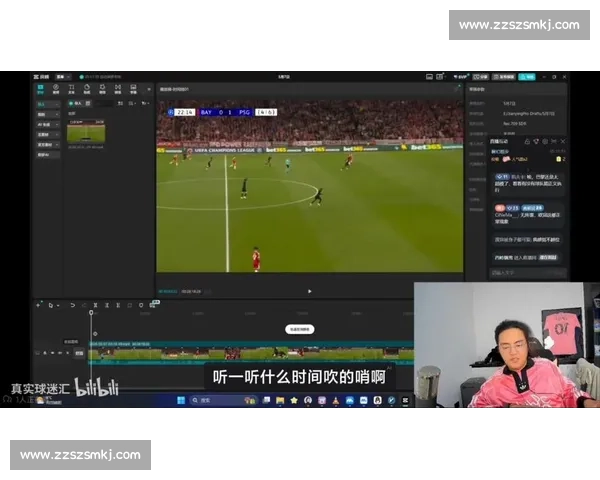Click the teal Export button
600x480 pixels.
(527, 77)
